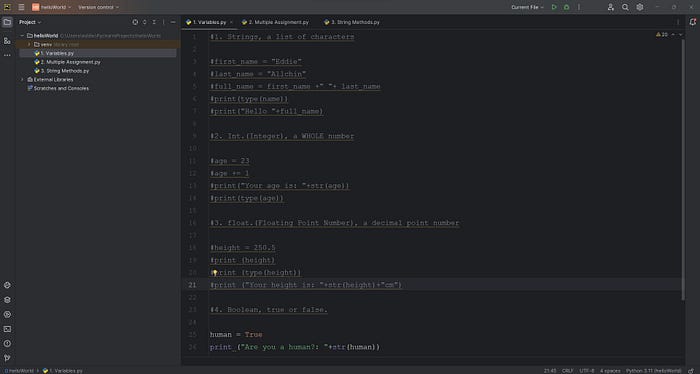Image resolution: width=700 pixels, height=374 pixels.
Task: Show more tool windows ellipsis in left sidebar
Action: [x=7, y=55]
